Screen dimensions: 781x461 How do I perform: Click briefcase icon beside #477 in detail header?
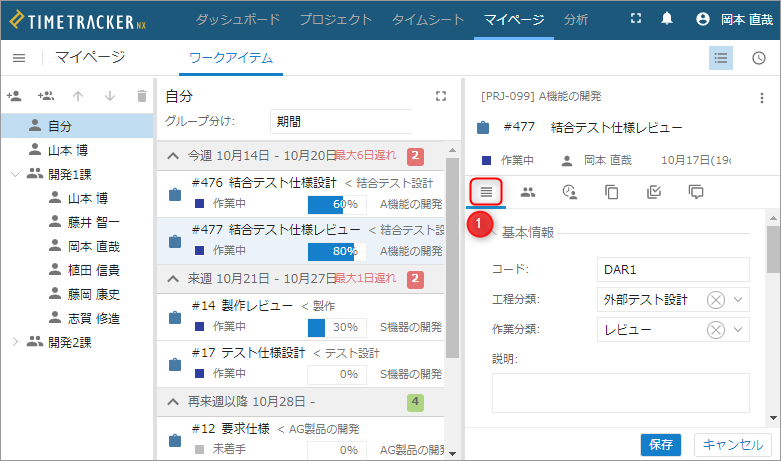483,127
